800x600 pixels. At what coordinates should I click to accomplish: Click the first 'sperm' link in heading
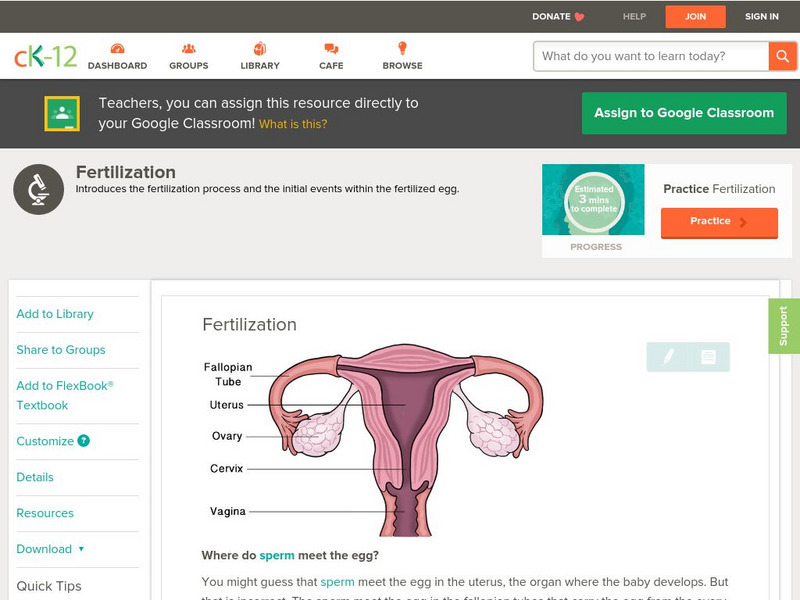pos(277,555)
